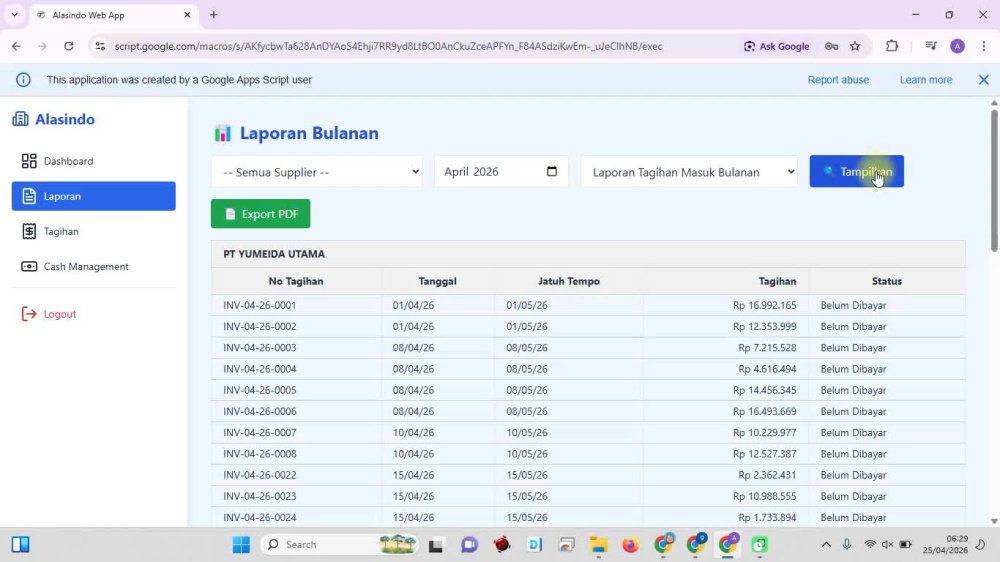Click the site information icon in address bar
Viewport: 1000px width, 562px height.
pos(100,46)
